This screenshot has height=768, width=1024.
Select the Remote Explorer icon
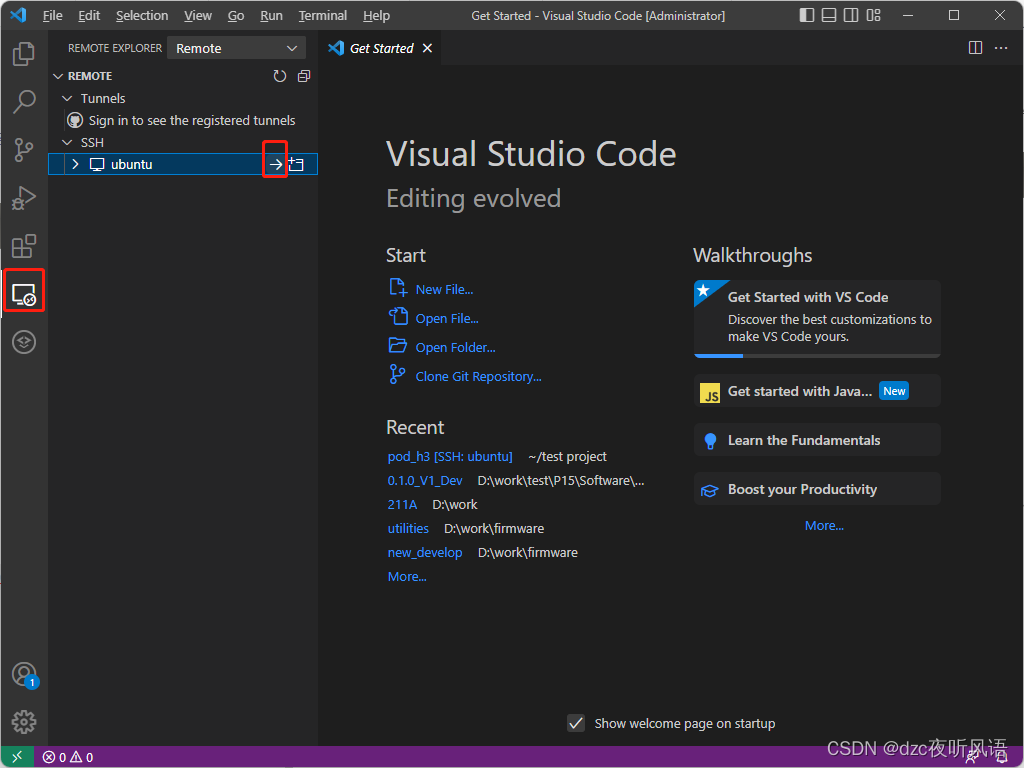pyautogui.click(x=23, y=290)
